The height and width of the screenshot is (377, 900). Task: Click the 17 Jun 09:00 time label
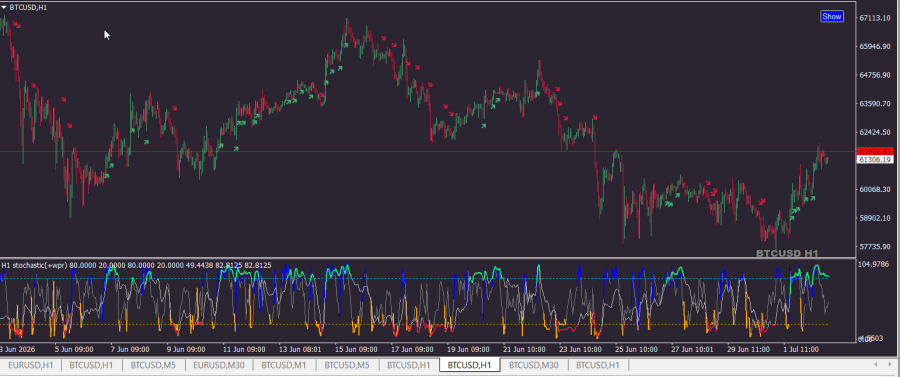(x=413, y=349)
